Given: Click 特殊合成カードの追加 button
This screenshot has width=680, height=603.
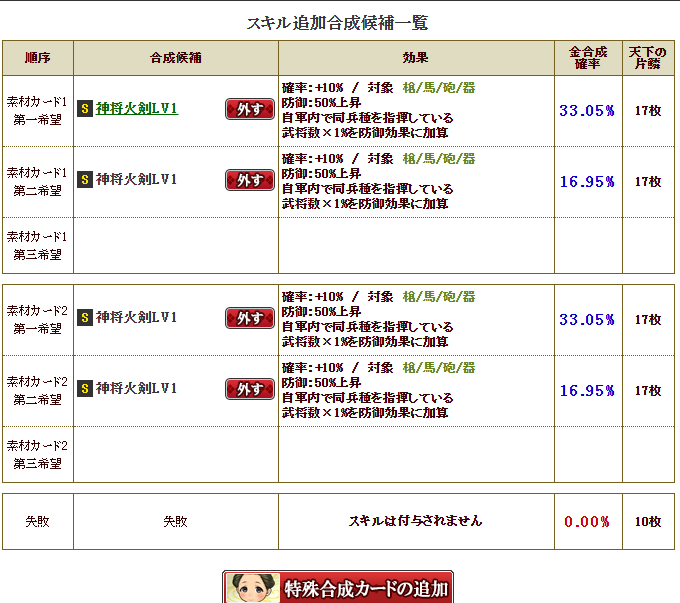Looking at the screenshot, I should pos(338,587).
